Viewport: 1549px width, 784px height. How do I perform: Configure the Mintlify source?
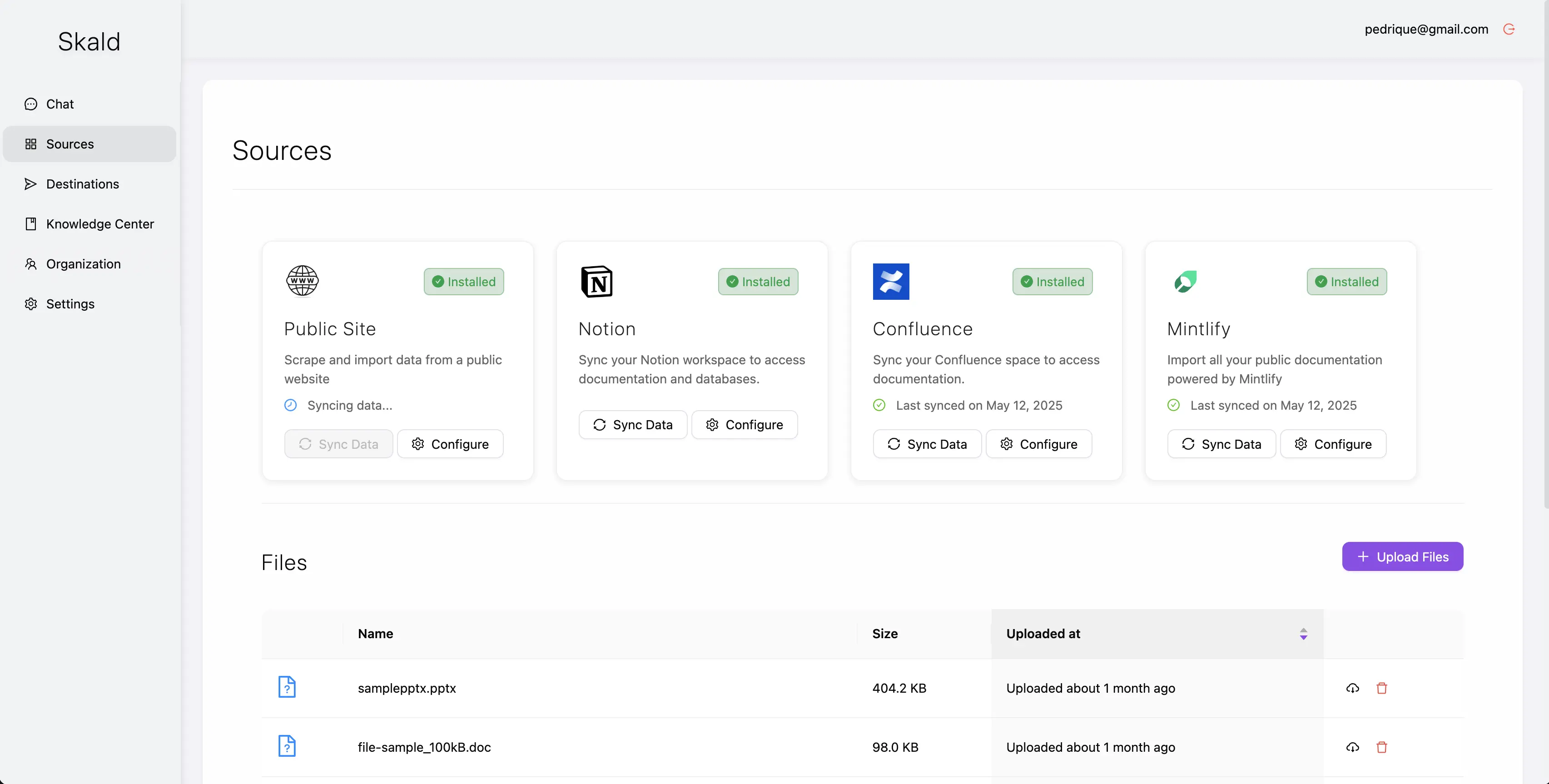[1333, 444]
